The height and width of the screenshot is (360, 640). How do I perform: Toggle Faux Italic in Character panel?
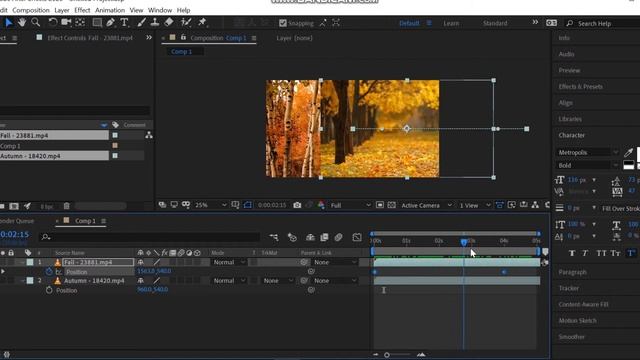(x=585, y=253)
